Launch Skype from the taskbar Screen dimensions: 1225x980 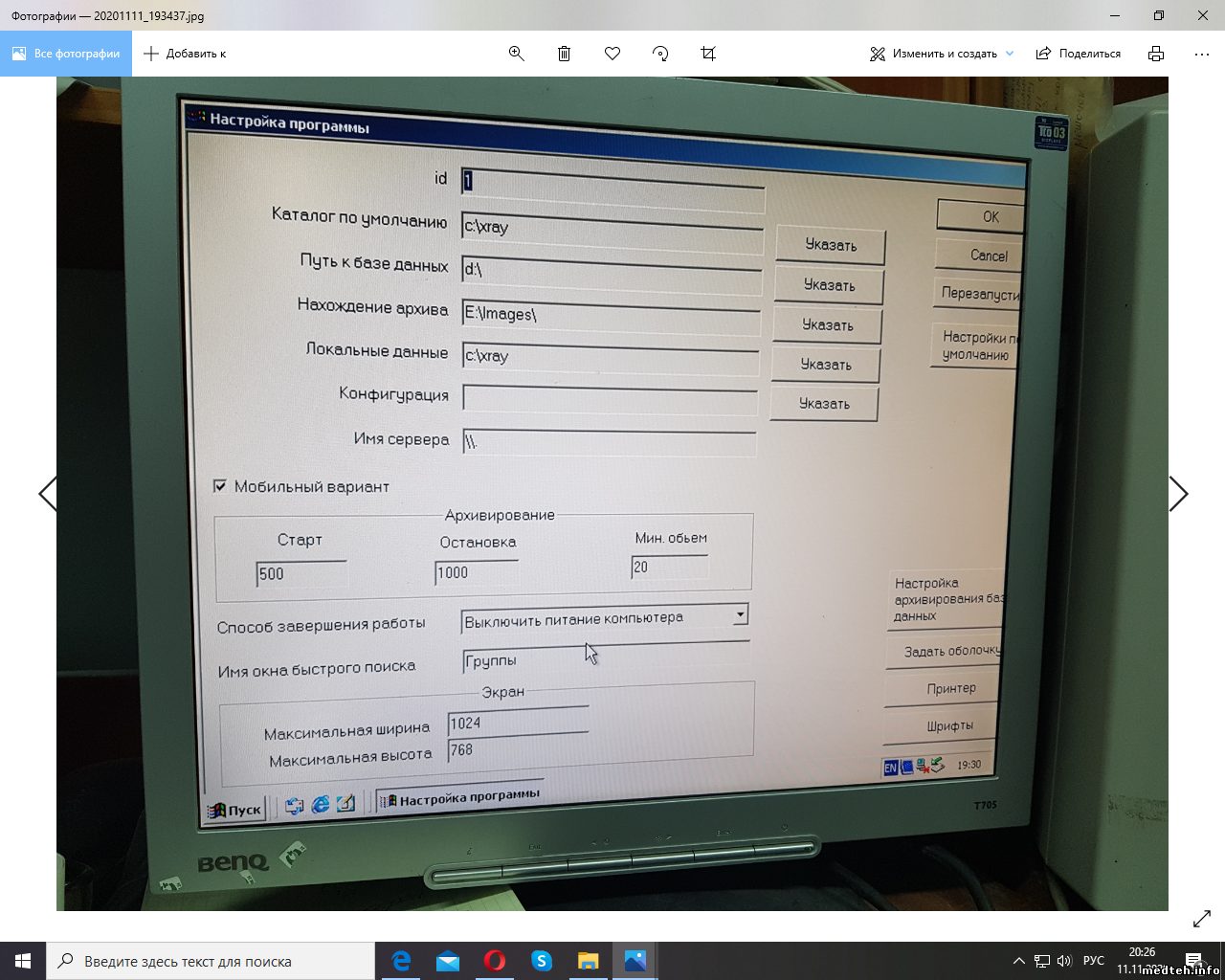coord(542,961)
